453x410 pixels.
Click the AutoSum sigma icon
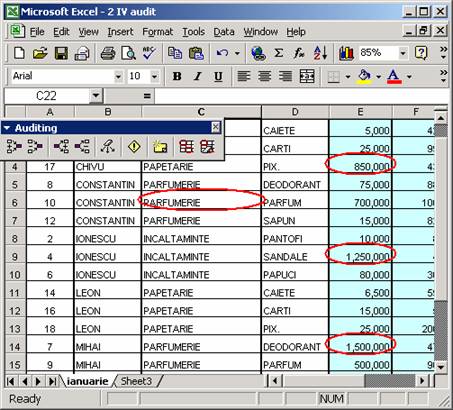pos(279,53)
